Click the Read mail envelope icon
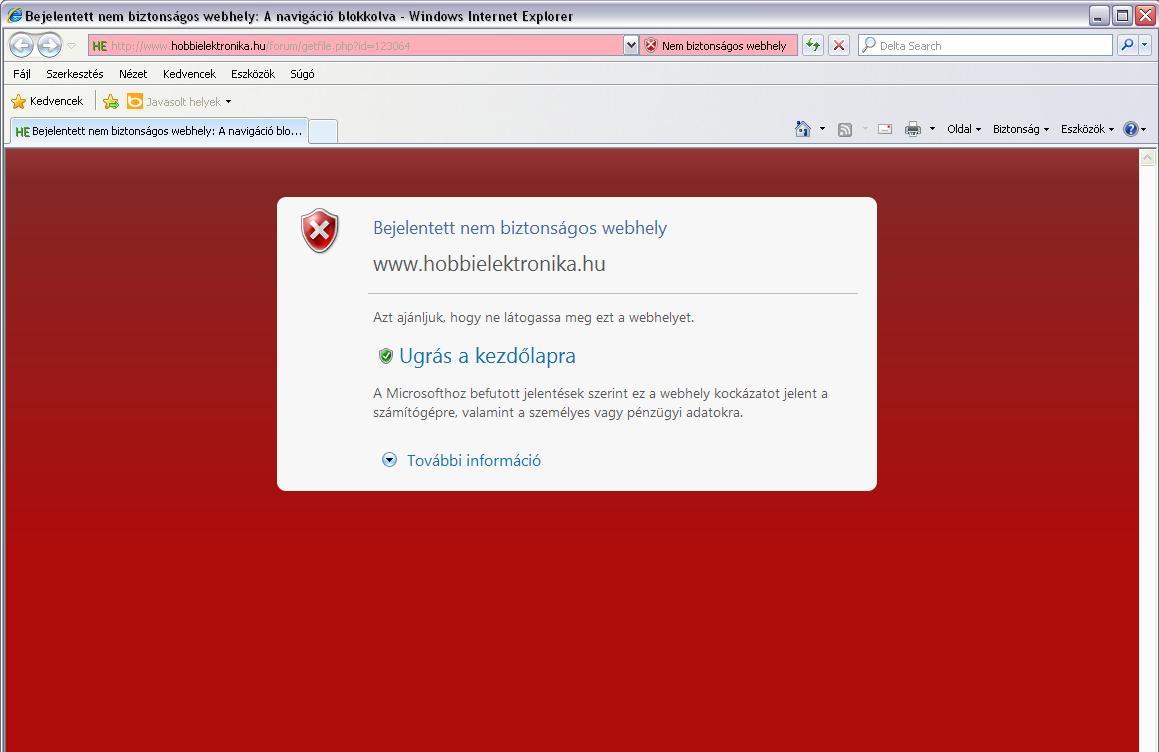Screen dimensions: 1159x752 point(885,129)
